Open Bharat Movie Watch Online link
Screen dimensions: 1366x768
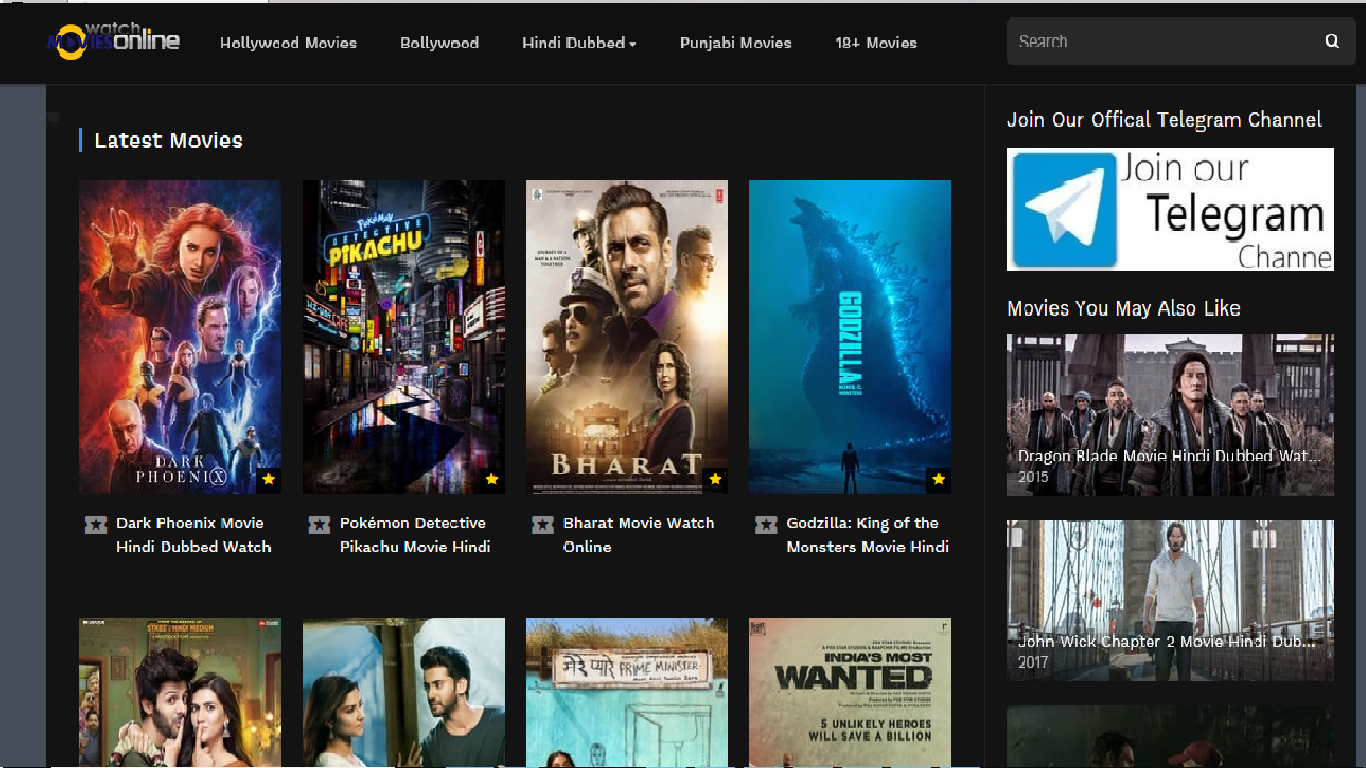point(639,535)
